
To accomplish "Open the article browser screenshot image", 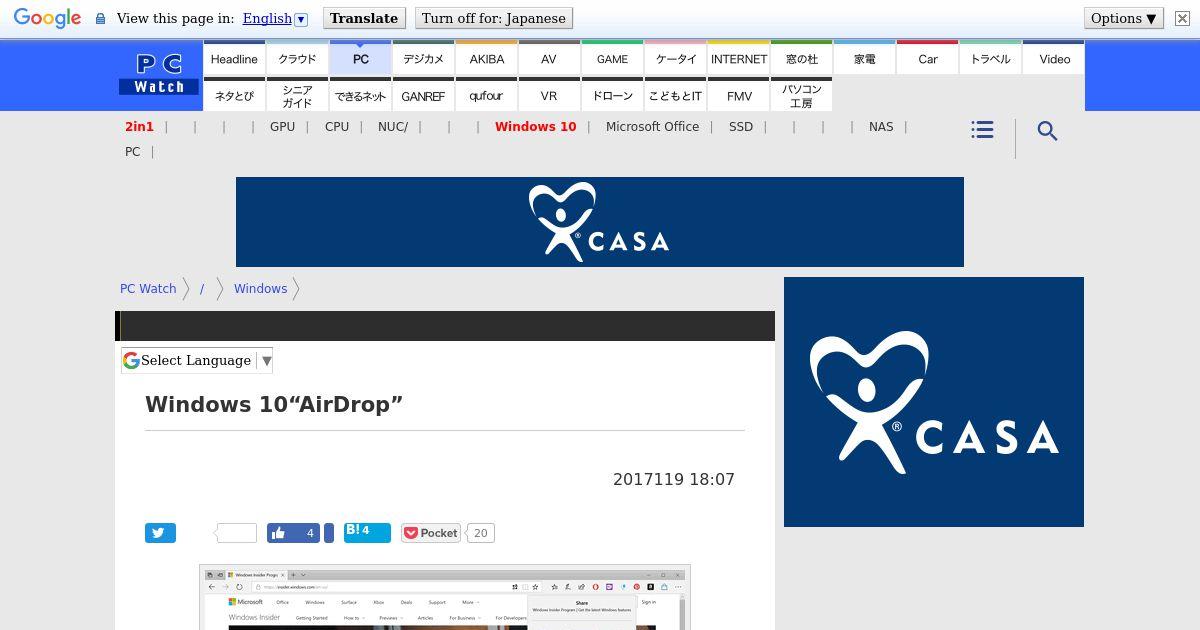I will (x=445, y=598).
